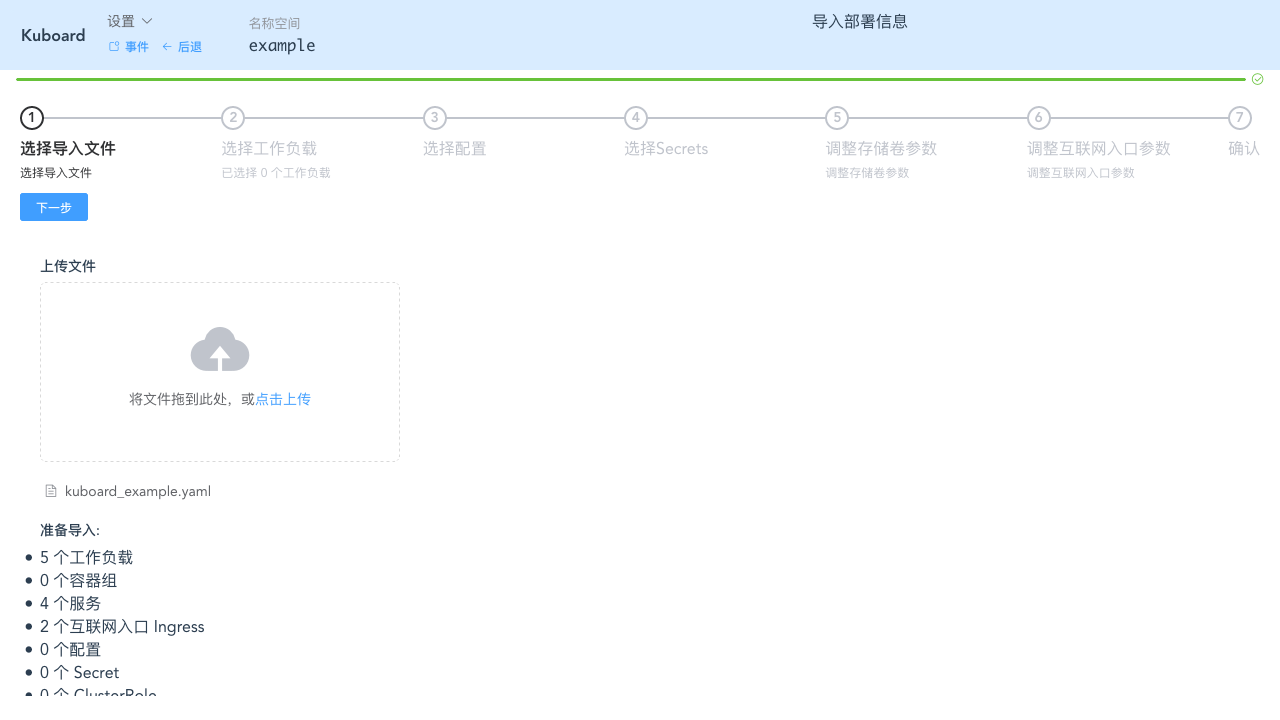The image size is (1280, 720).
Task: Click step circle 6 调整互联网入口参数
Action: pos(1038,118)
